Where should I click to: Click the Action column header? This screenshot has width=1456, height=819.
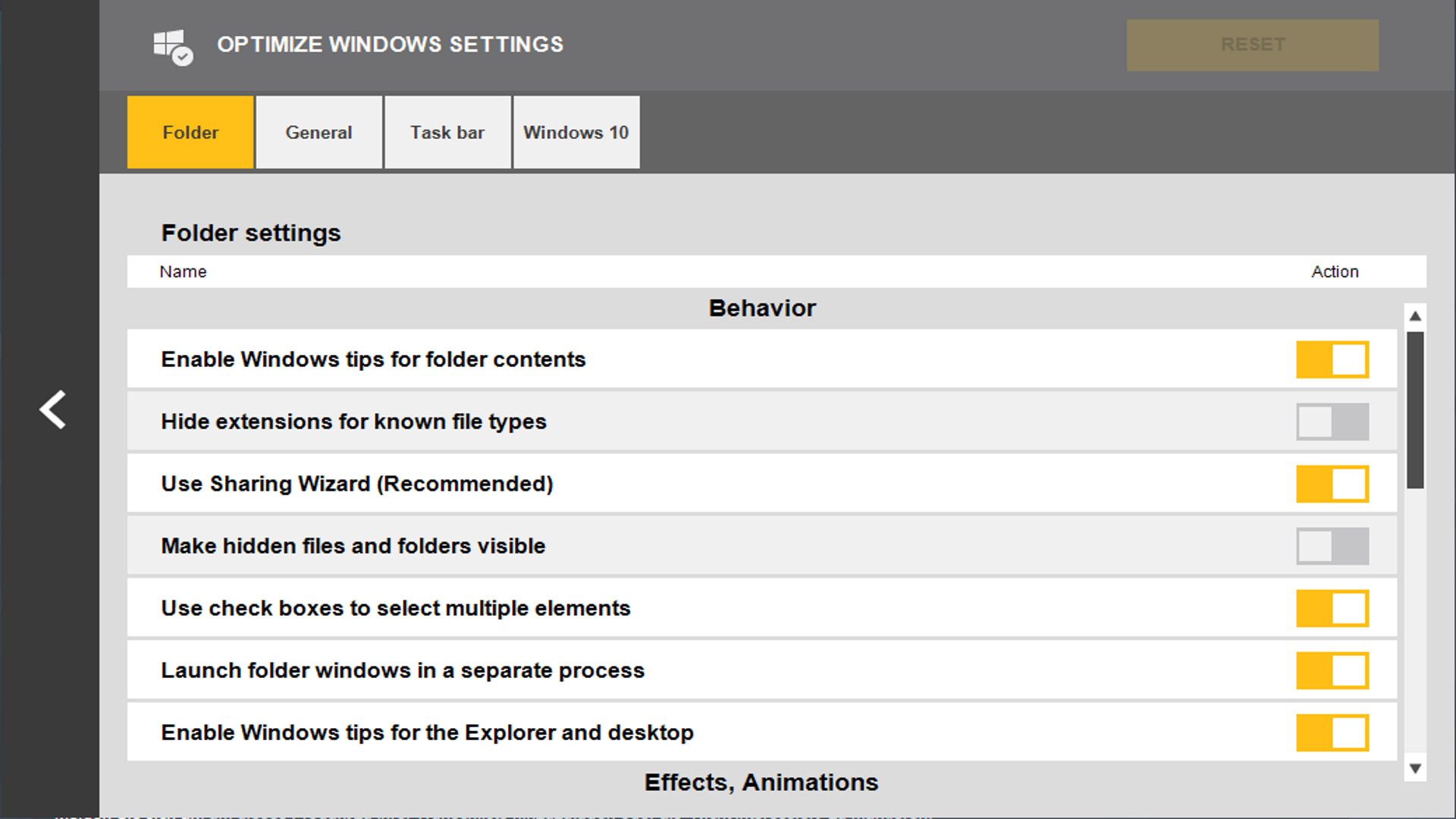coord(1335,271)
